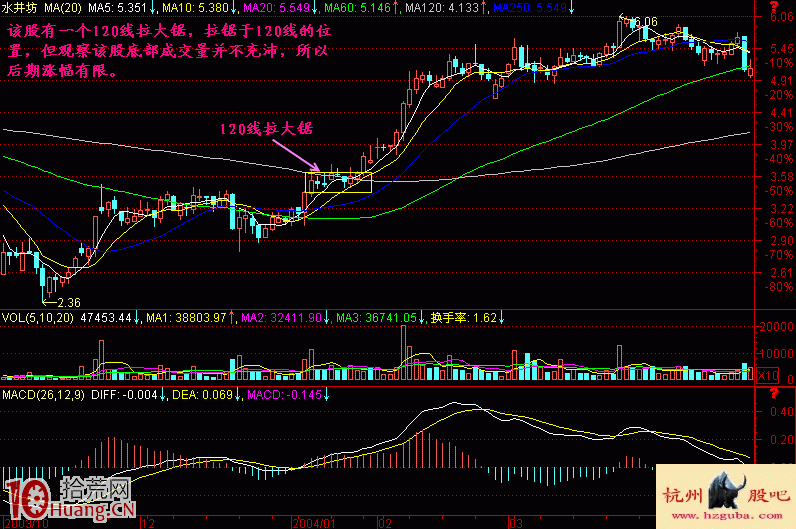The height and width of the screenshot is (529, 796).
Task: Click the MA2: 32411.90 volume value
Action: pyautogui.click(x=281, y=318)
